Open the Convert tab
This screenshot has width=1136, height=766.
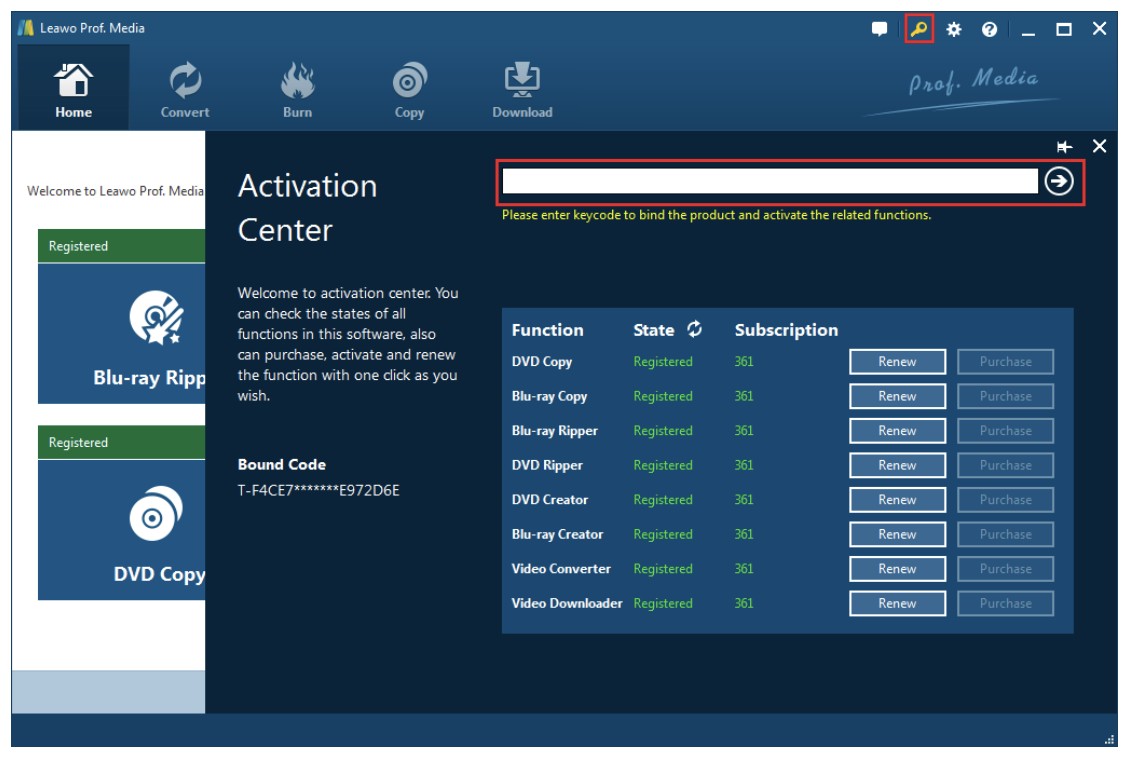tap(185, 89)
